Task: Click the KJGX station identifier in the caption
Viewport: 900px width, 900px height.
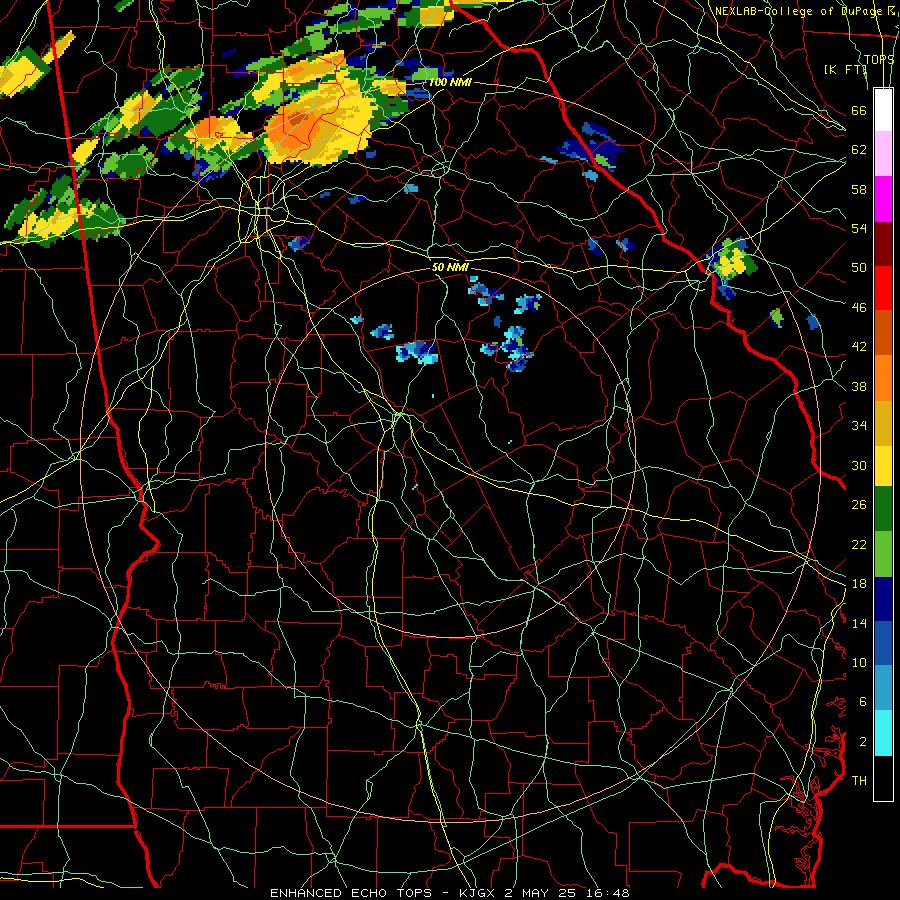Action: [x=479, y=893]
